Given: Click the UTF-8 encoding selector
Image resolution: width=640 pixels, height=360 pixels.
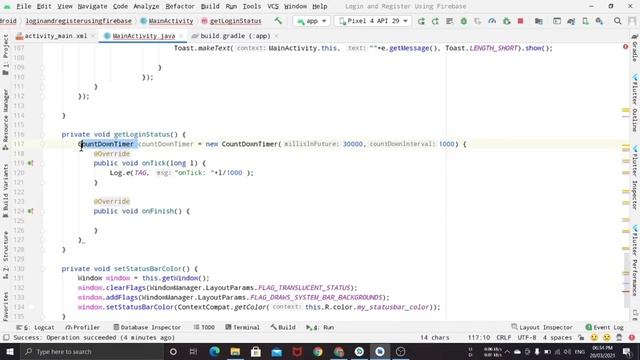Looking at the screenshot, I should pos(527,338).
